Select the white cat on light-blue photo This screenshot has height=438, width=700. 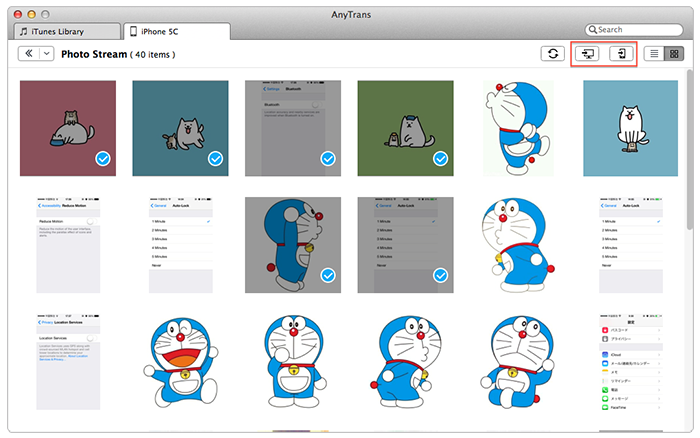[630, 128]
